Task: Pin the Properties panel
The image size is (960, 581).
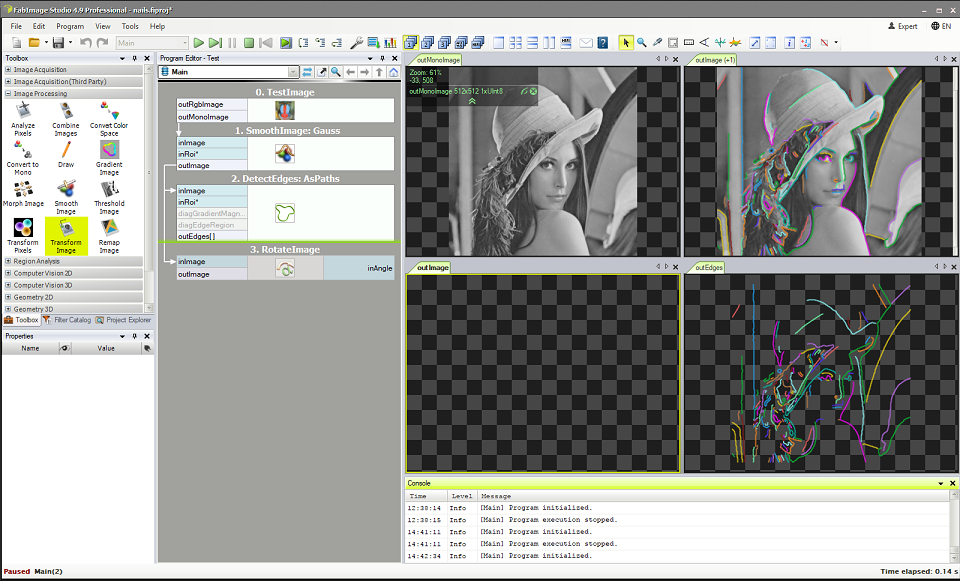Action: click(x=135, y=336)
